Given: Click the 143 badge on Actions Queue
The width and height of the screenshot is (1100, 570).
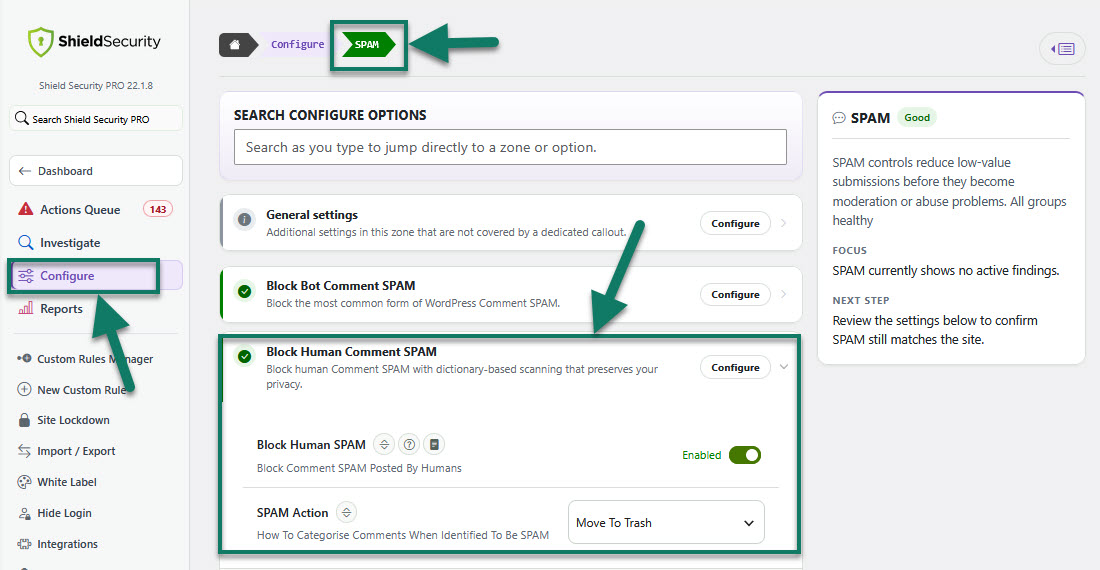Looking at the screenshot, I should click(x=158, y=209).
